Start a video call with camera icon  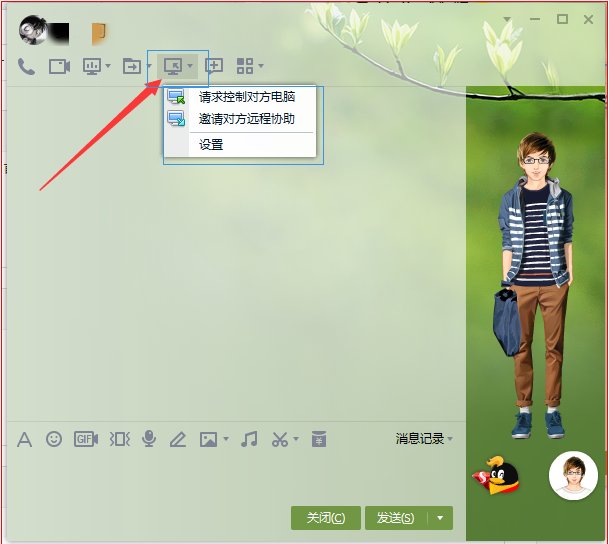tap(59, 66)
